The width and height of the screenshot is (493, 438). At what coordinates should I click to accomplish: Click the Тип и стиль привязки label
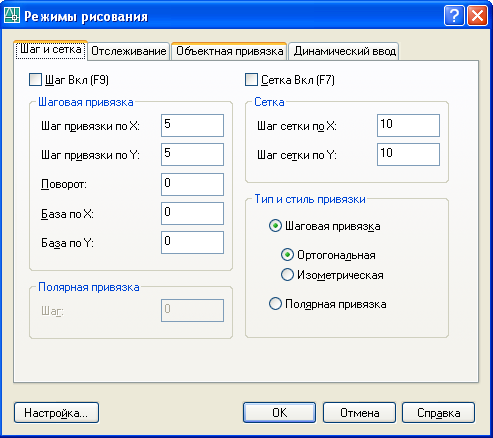[310, 199]
